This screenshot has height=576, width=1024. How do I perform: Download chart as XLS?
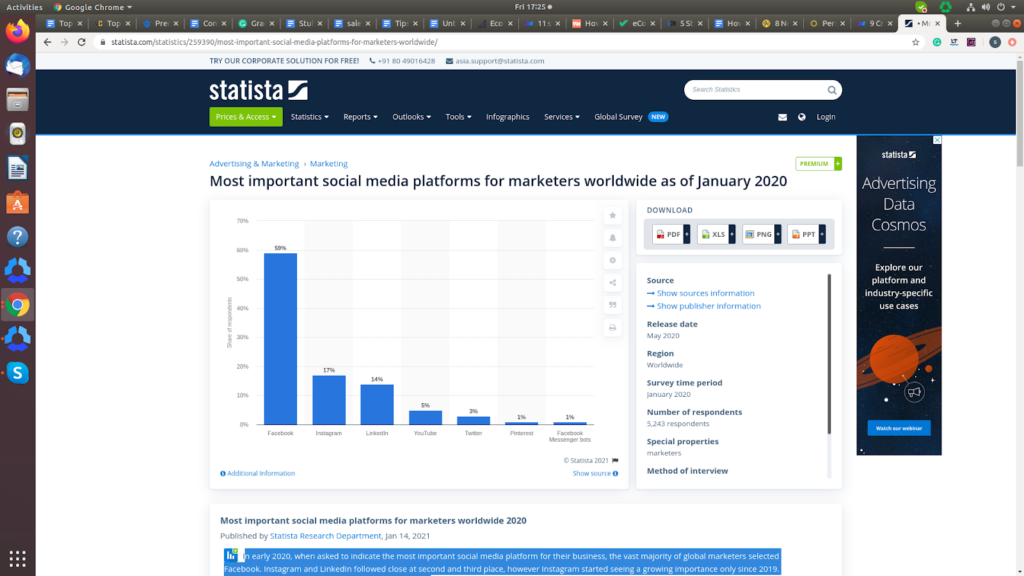(712, 234)
